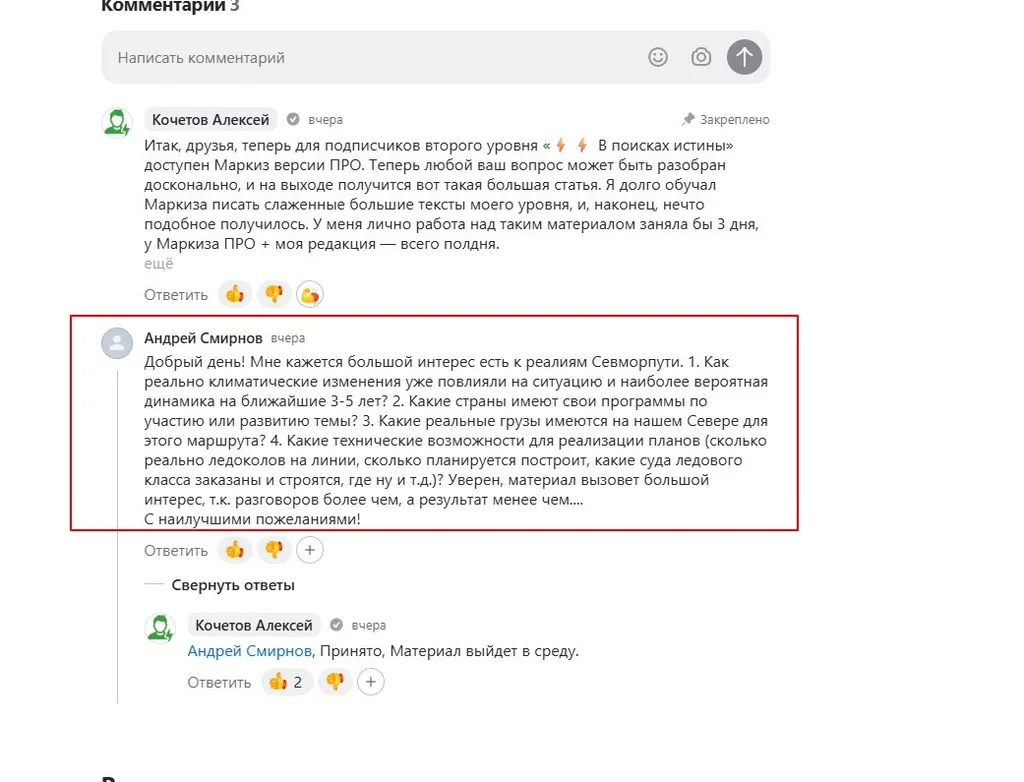The height and width of the screenshot is (782, 1024).
Task: Dislike the pinned comment about Маркиз ПРО
Action: (273, 294)
